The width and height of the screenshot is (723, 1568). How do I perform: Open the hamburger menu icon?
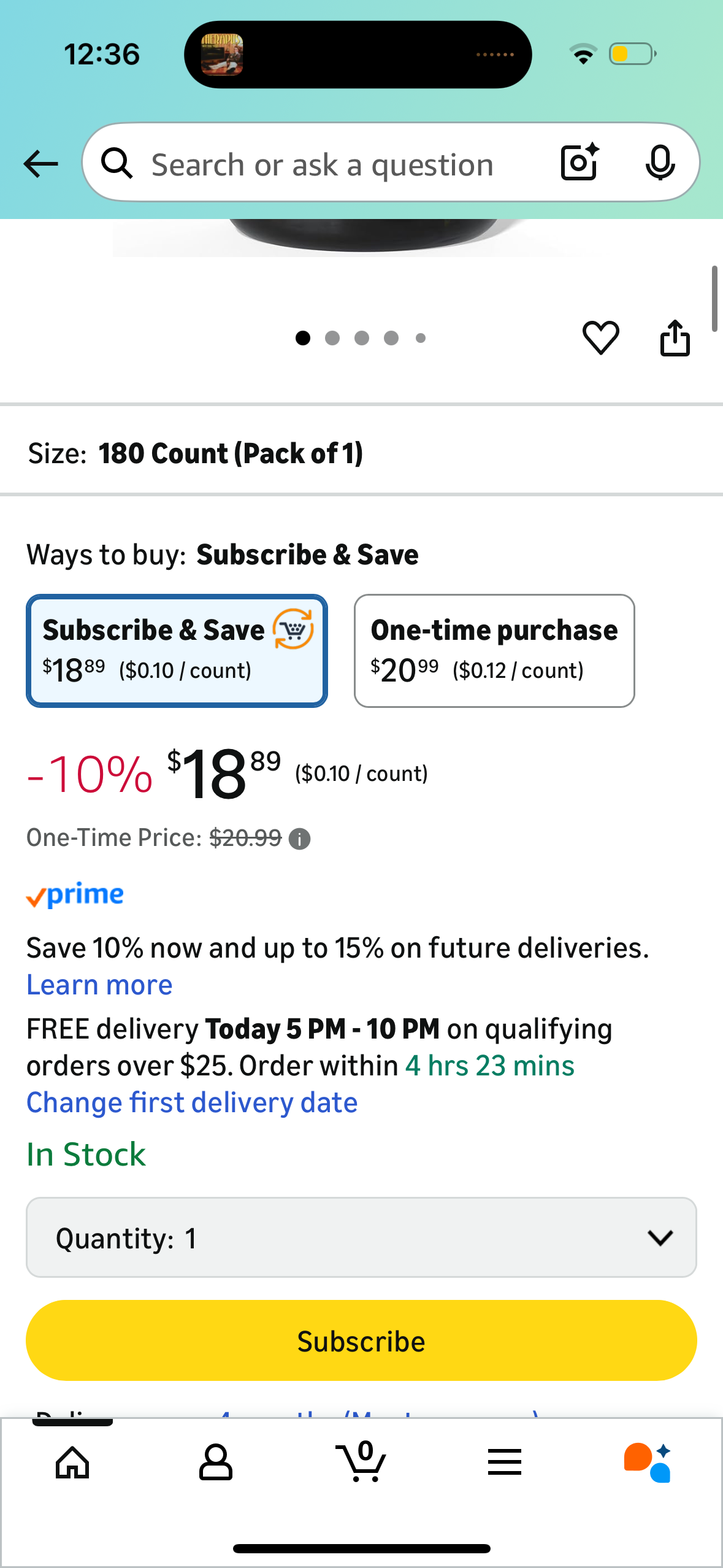505,1462
